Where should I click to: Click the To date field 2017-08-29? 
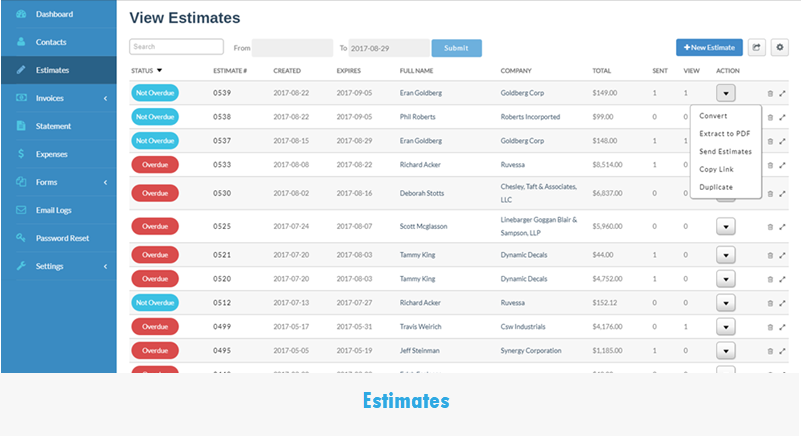click(x=389, y=48)
